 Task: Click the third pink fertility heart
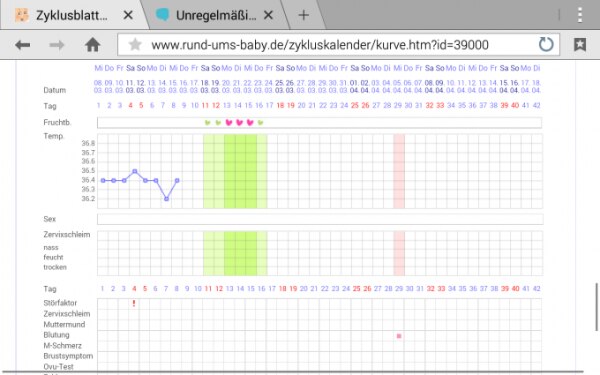250,122
